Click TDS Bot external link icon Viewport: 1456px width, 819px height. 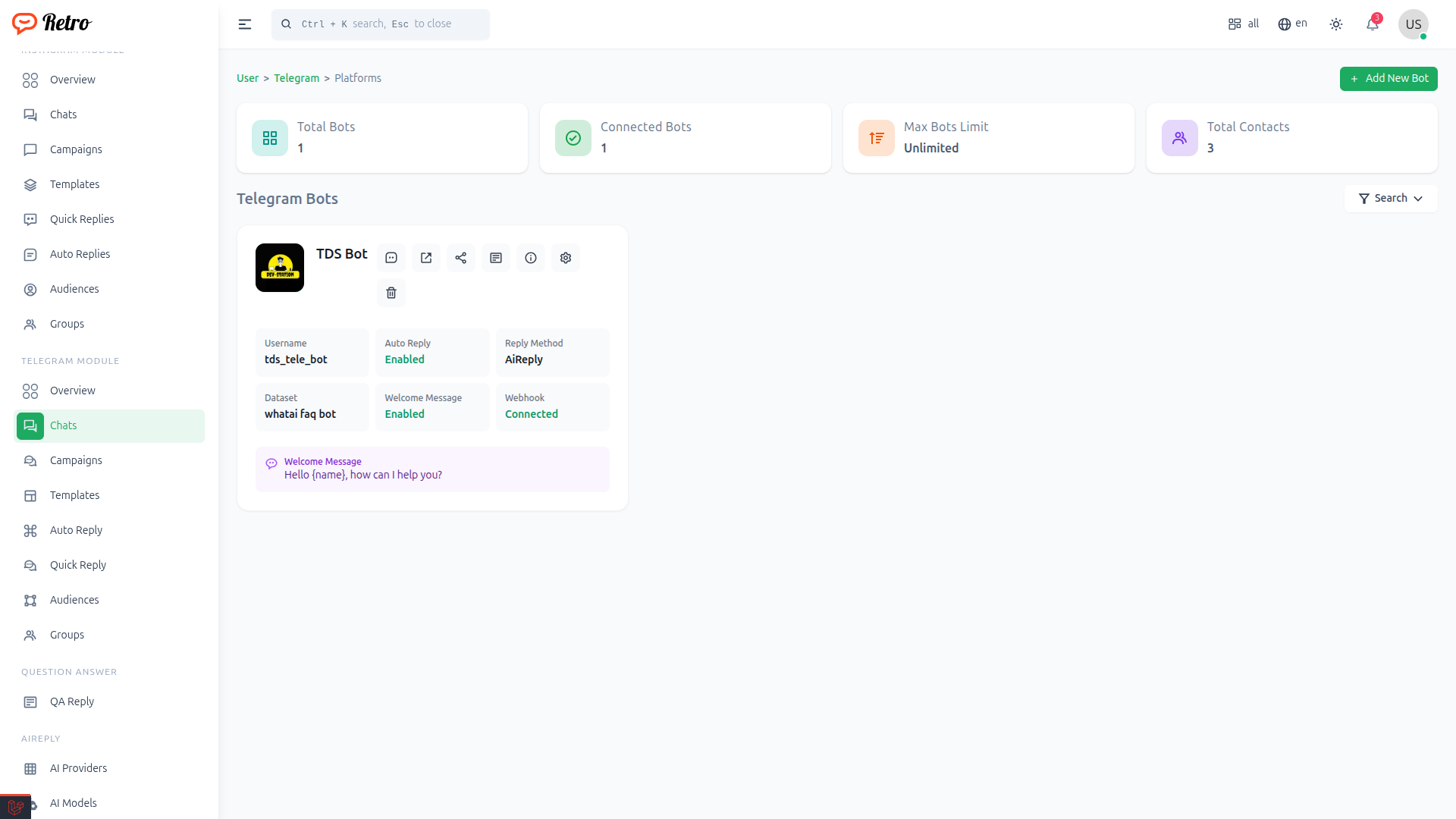pos(426,258)
